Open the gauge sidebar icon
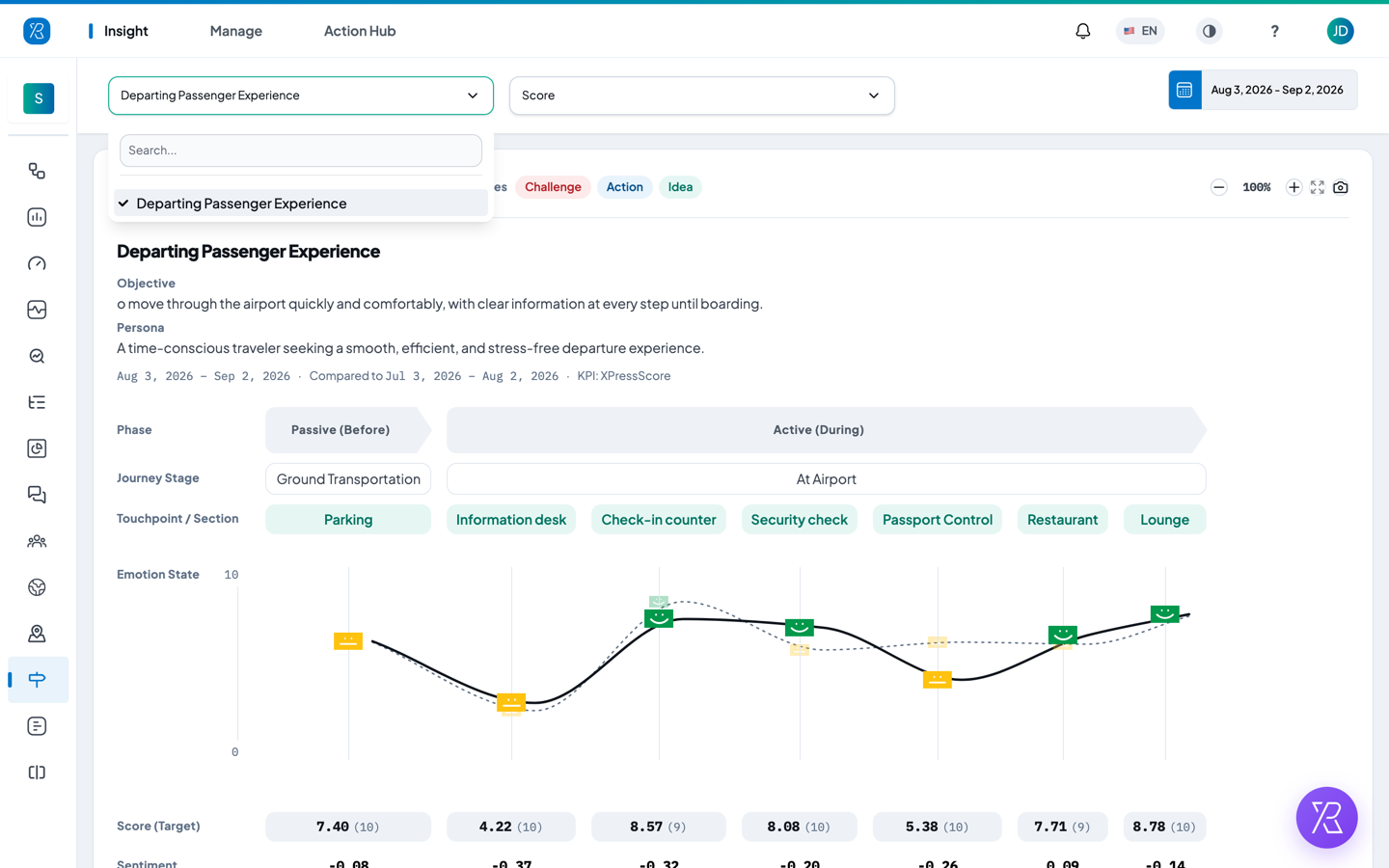The image size is (1389, 868). 38,263
